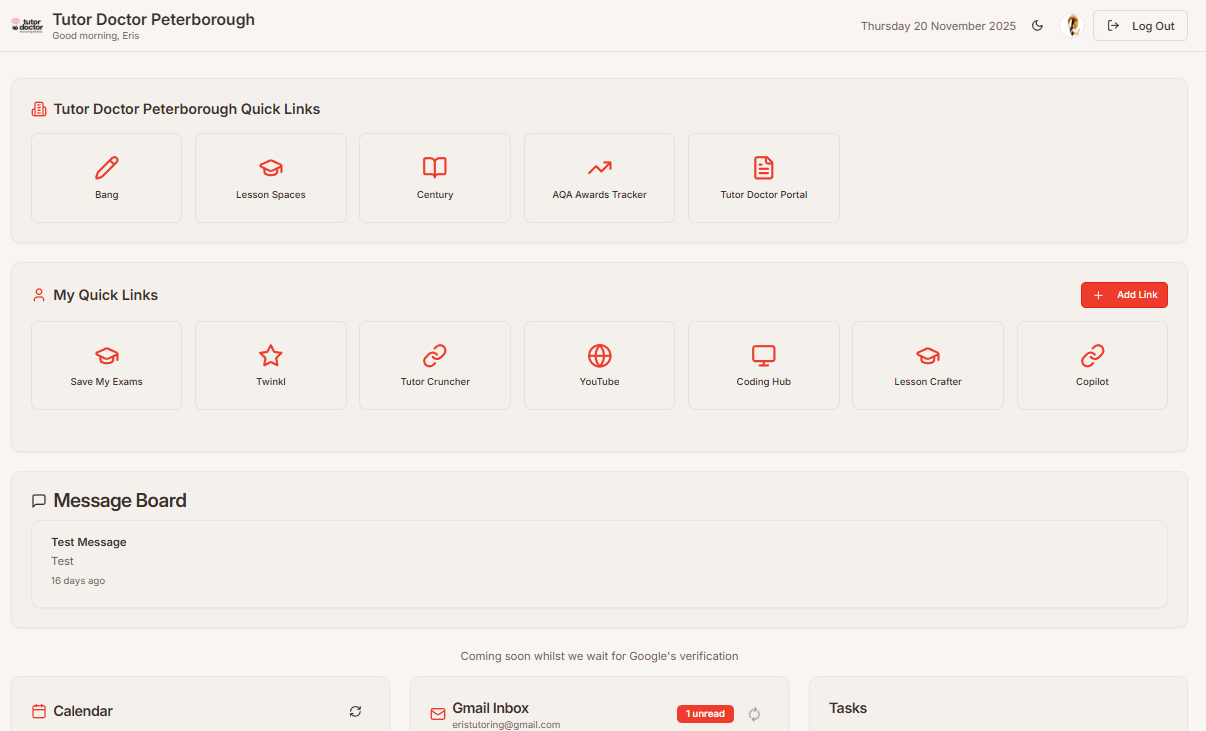The width and height of the screenshot is (1206, 731).
Task: Open the Tutor Doctor Portal
Action: [x=763, y=177]
